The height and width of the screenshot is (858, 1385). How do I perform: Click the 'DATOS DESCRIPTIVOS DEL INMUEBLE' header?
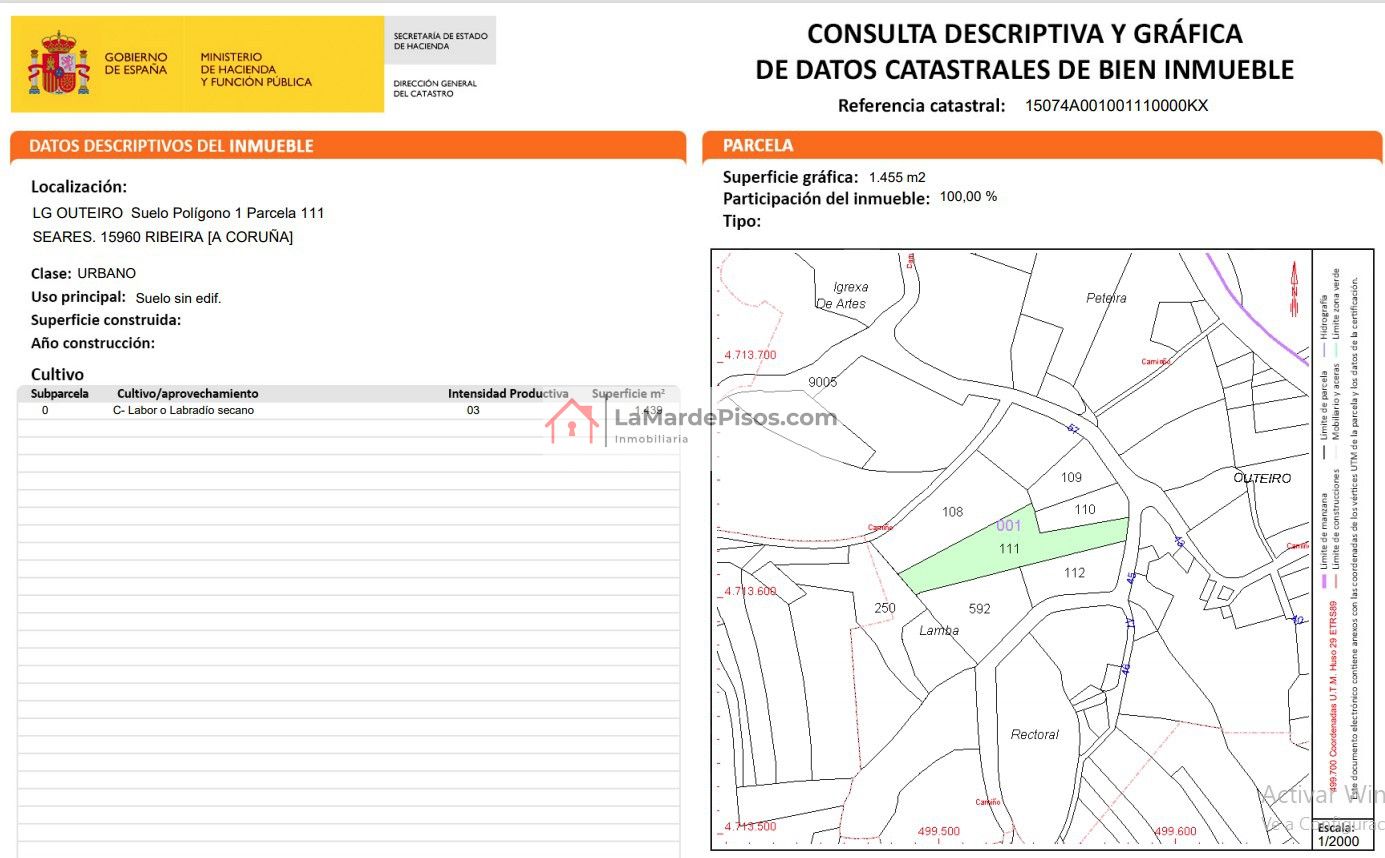[171, 146]
